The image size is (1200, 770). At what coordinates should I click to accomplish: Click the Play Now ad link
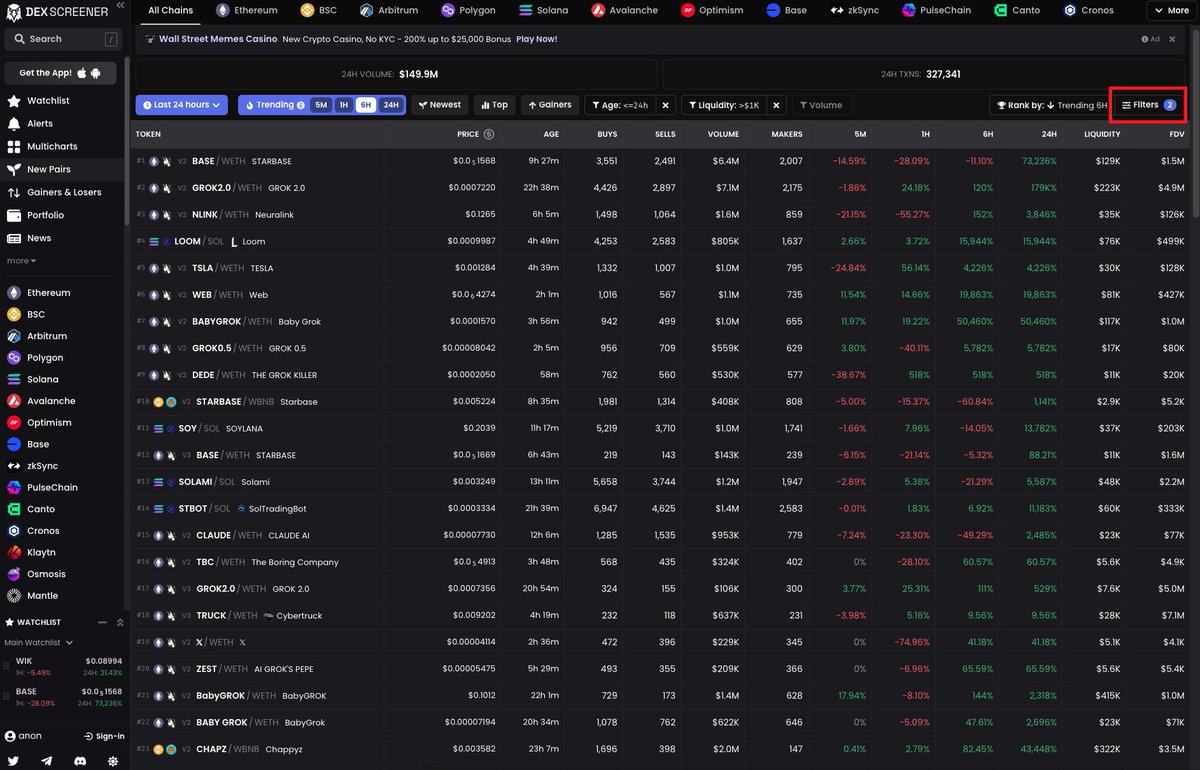tap(536, 39)
